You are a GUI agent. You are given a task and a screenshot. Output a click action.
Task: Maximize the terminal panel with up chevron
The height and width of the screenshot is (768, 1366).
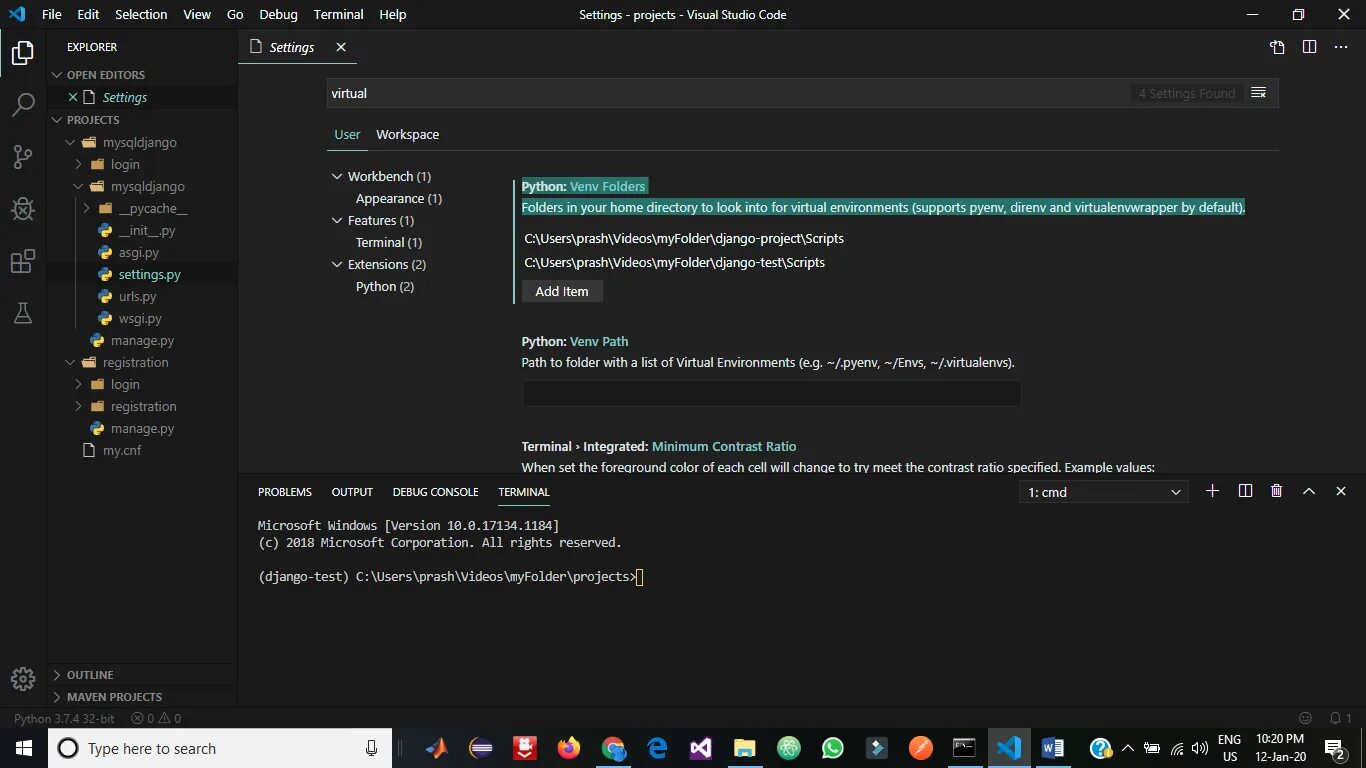coord(1308,491)
